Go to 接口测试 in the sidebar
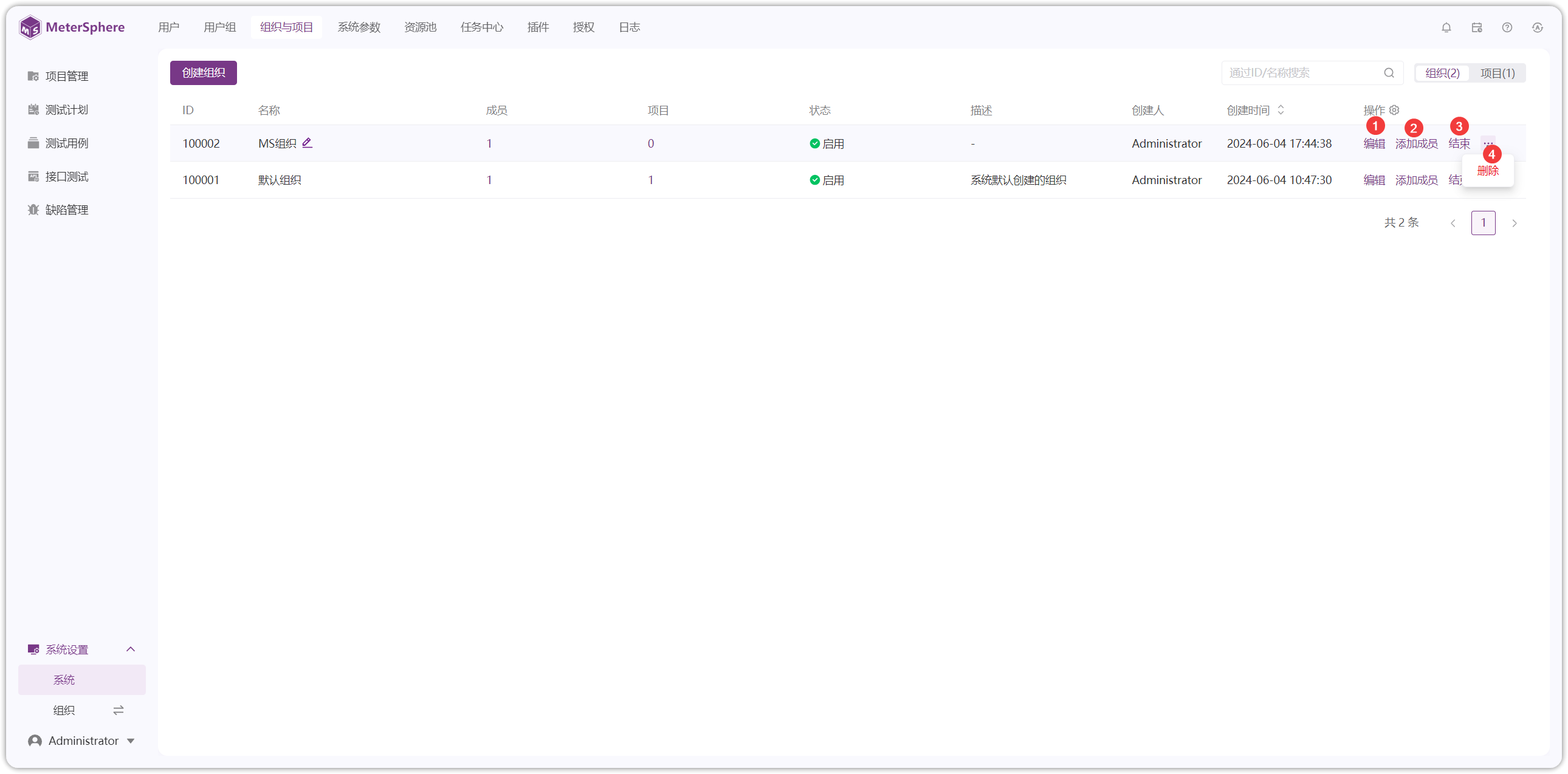Screen dimensions: 1568x774 coord(58,176)
